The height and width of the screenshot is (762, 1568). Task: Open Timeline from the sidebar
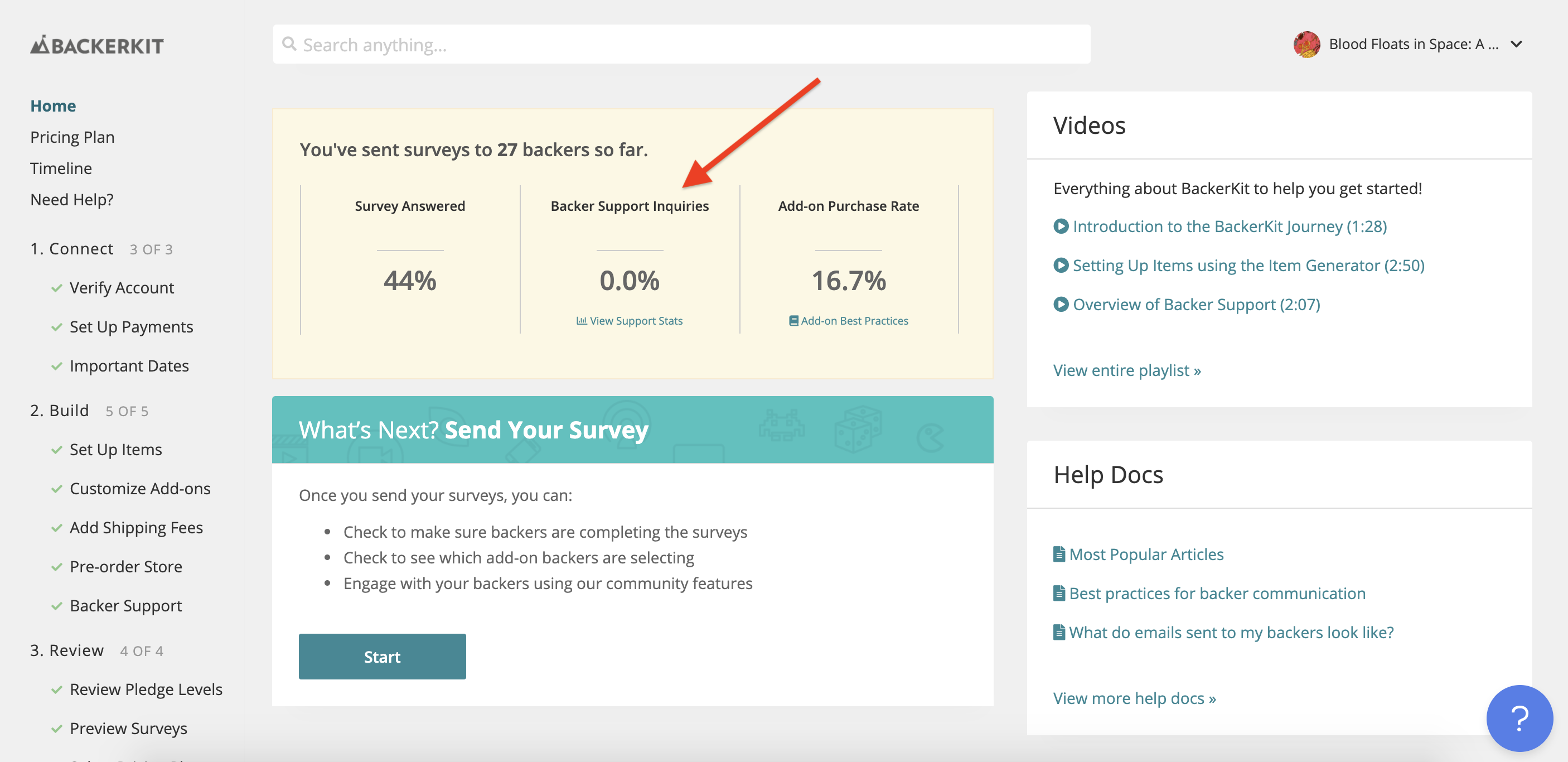pos(61,168)
